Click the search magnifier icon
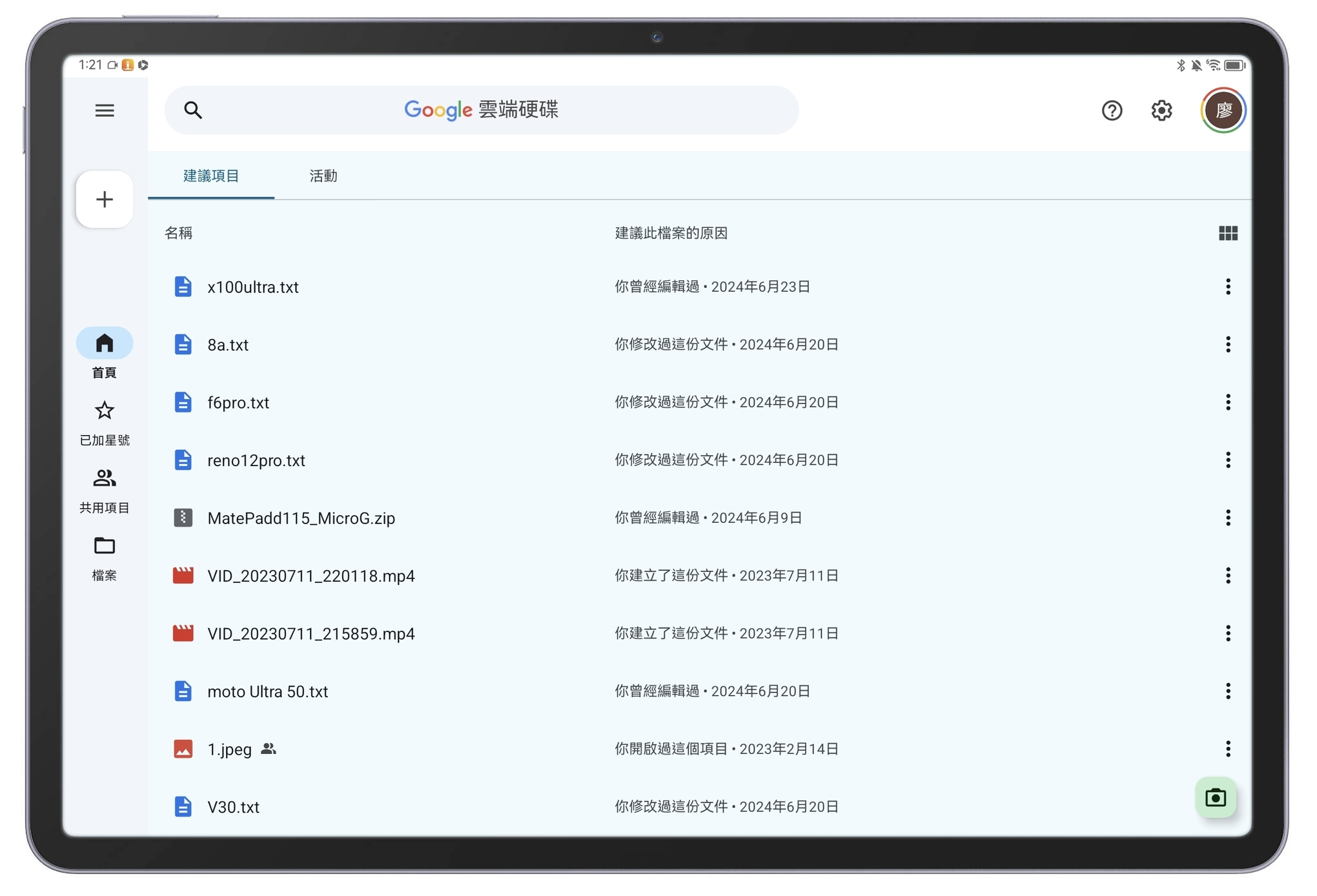This screenshot has width=1317, height=896. 192,110
